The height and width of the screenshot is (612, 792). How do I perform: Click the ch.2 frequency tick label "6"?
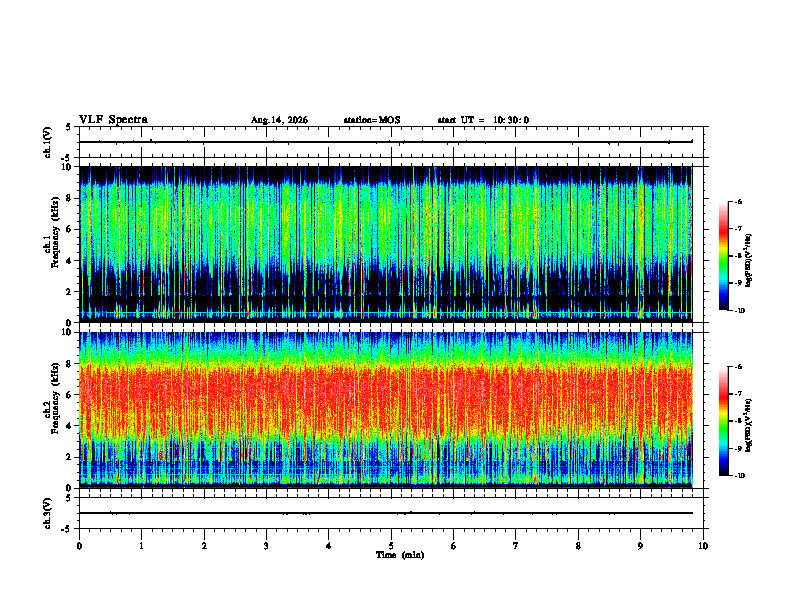tap(70, 395)
